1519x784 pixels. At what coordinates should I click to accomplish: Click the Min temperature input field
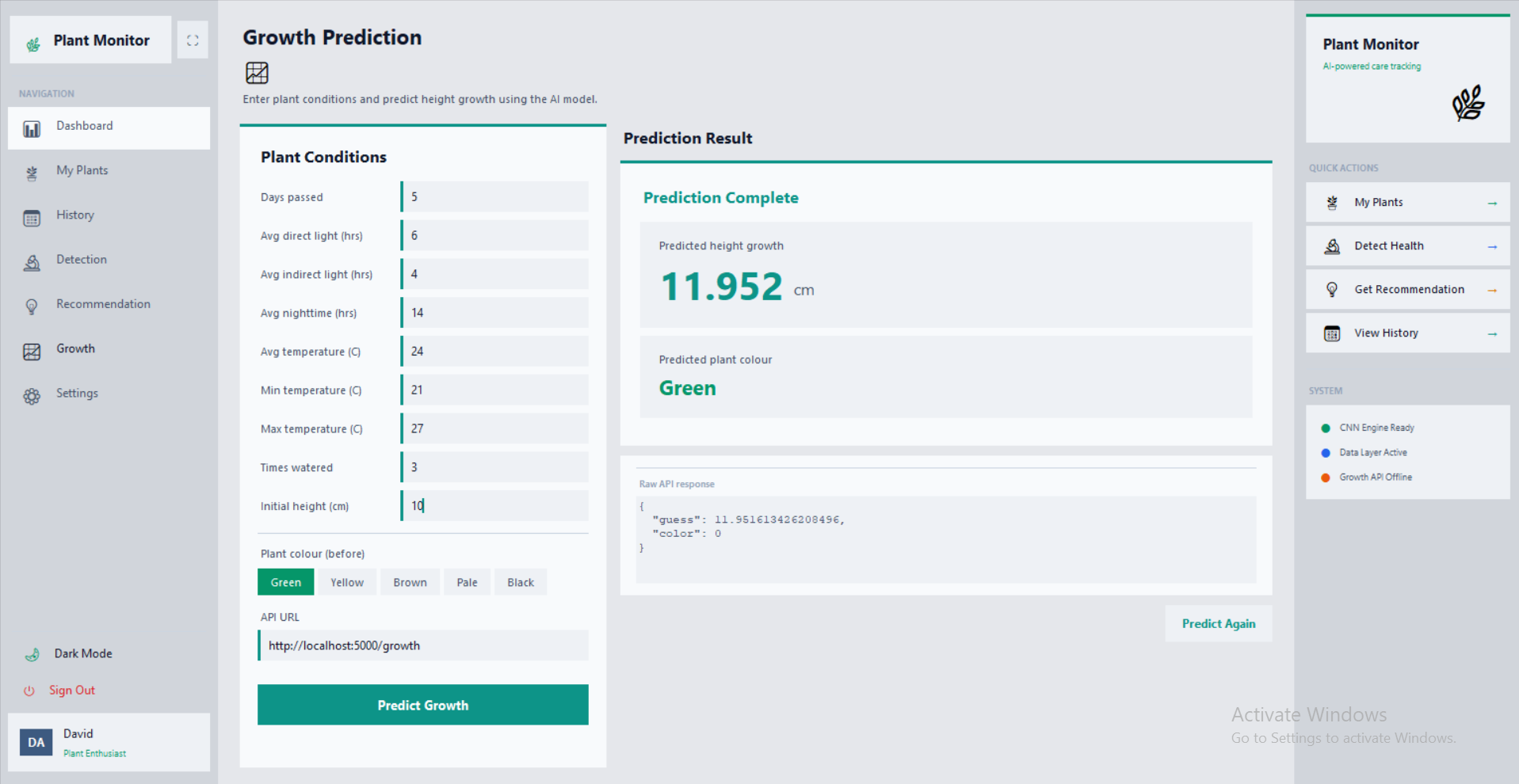[x=495, y=390]
